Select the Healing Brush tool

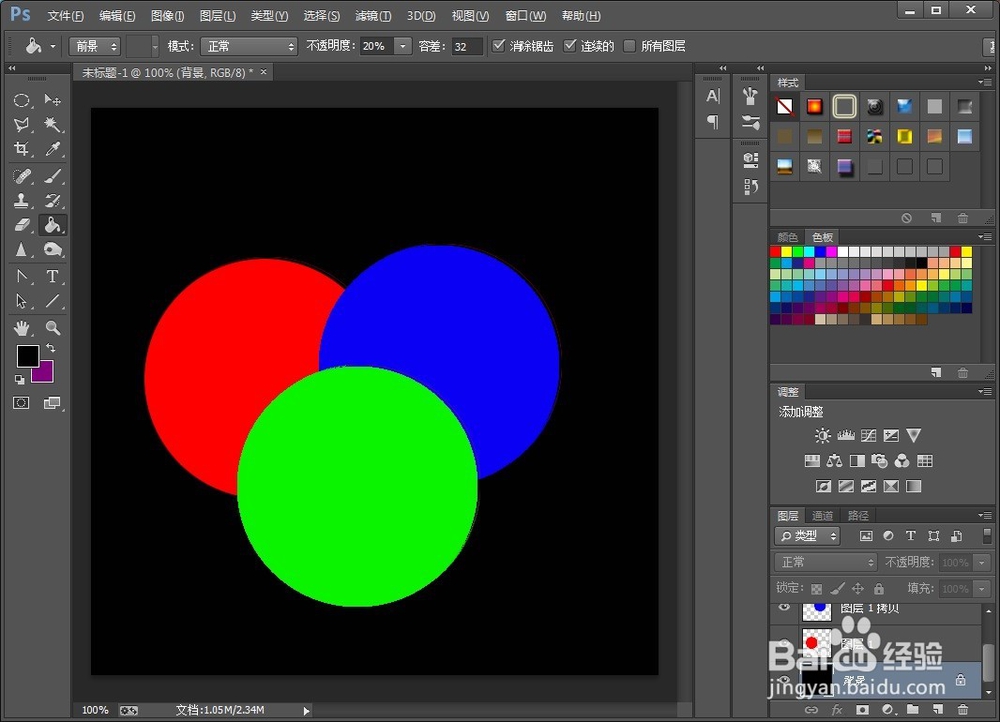click(x=21, y=176)
